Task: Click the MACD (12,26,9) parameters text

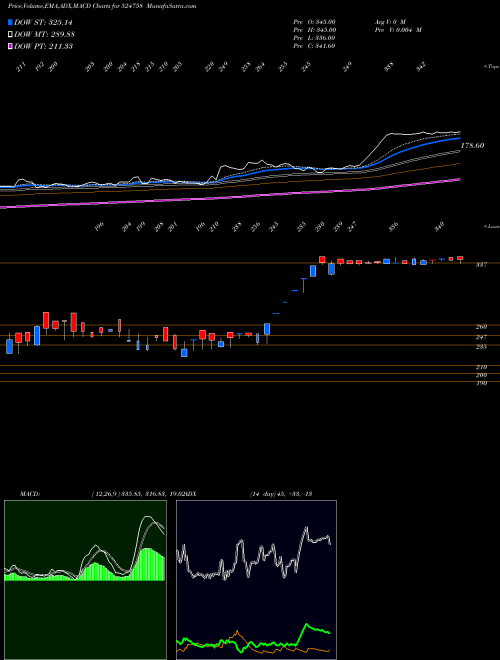Action: pyautogui.click(x=138, y=494)
